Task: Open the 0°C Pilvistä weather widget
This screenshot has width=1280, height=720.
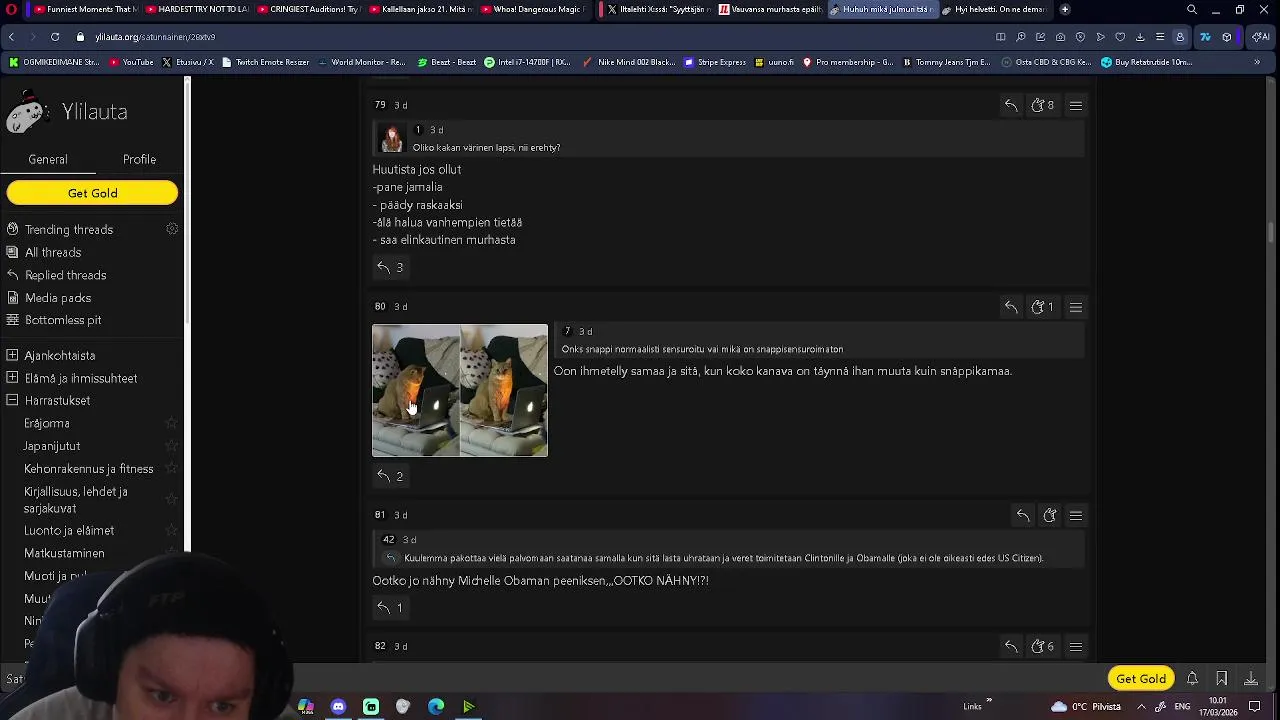Action: pyautogui.click(x=1086, y=707)
